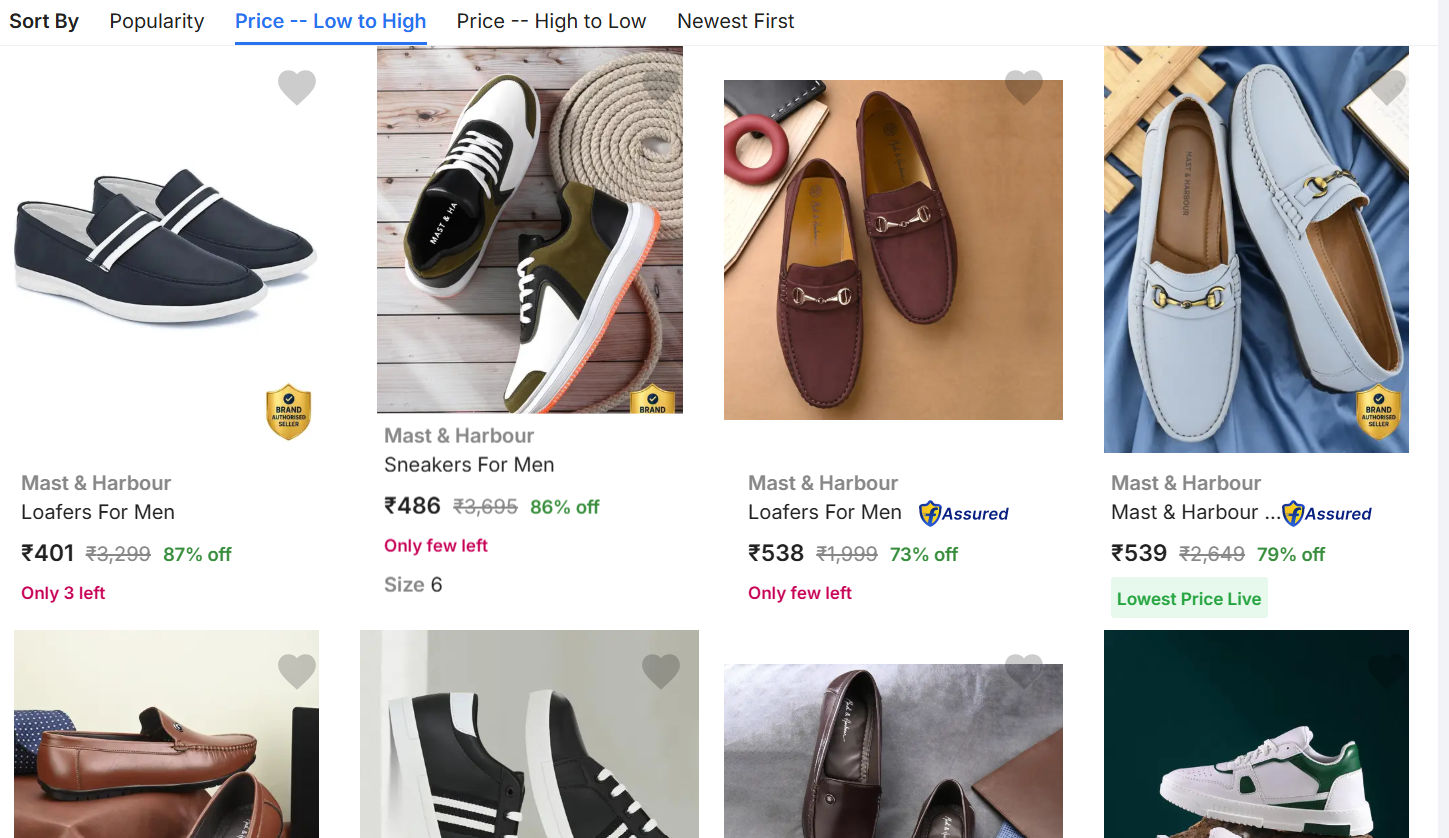
Task: Brand Authorised Seller badge on ₹539 loafers
Action: [x=1378, y=412]
